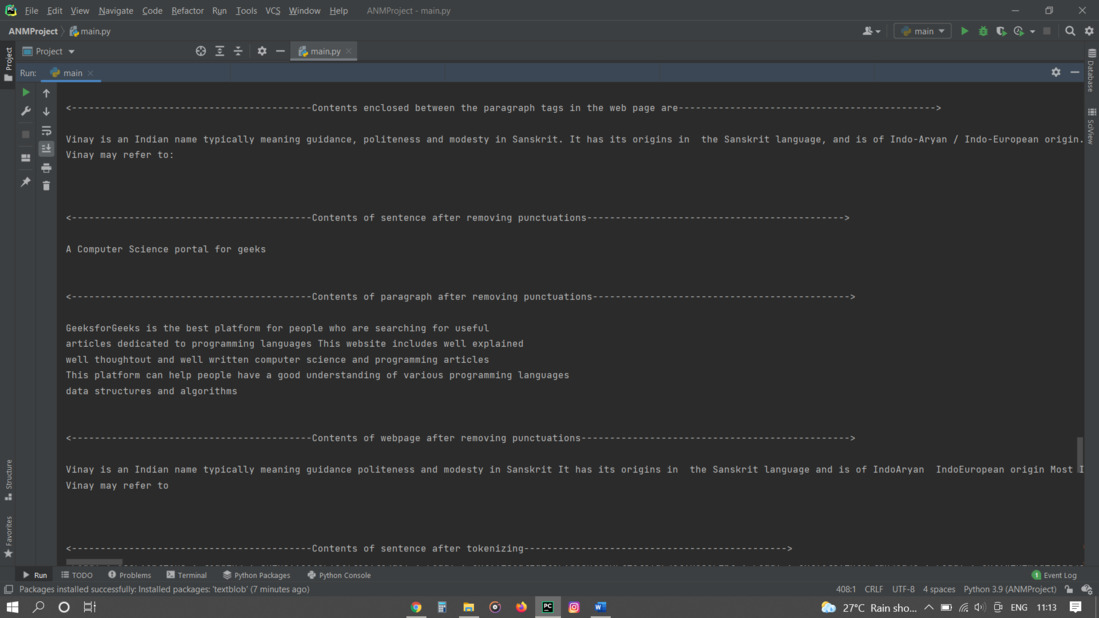Click ANMProject breadcrumb
Screen dimensions: 1099x618
pyautogui.click(x=33, y=31)
